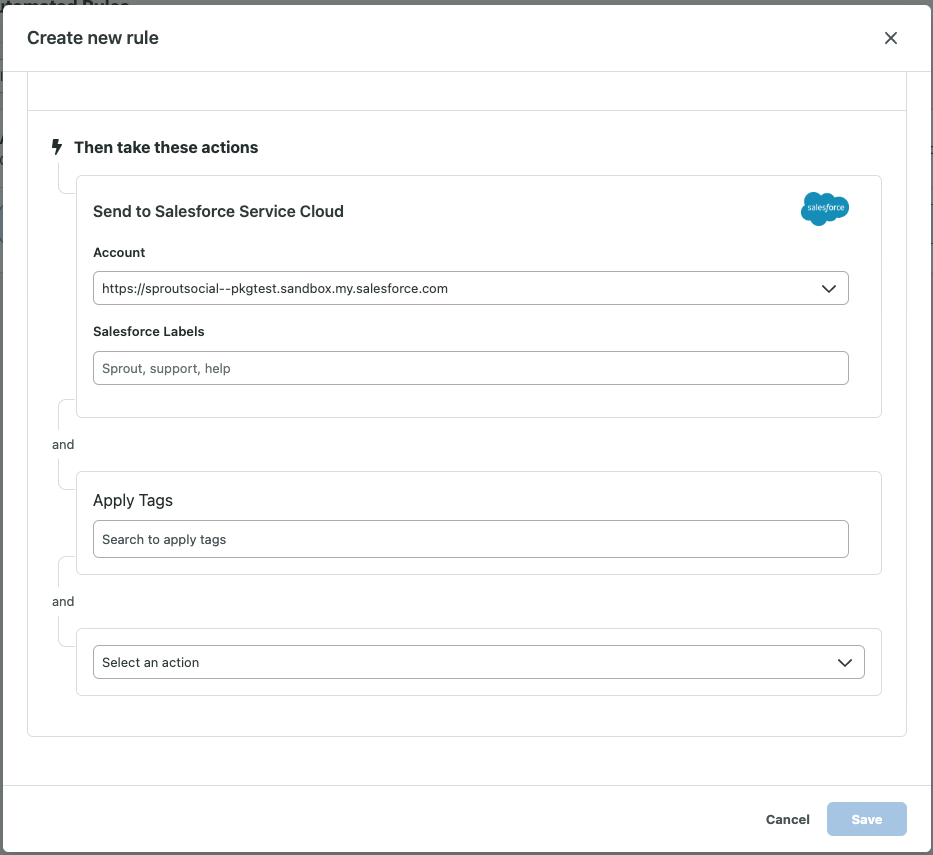Click the second "and" connector label
Viewport: 933px width, 855px height.
click(62, 601)
